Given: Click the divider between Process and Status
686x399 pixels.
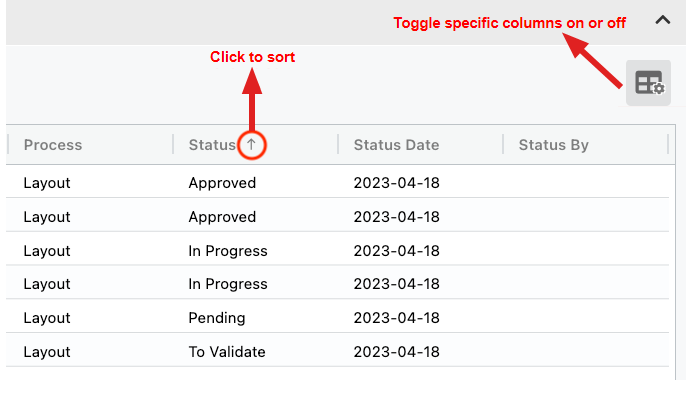Looking at the screenshot, I should [173, 144].
